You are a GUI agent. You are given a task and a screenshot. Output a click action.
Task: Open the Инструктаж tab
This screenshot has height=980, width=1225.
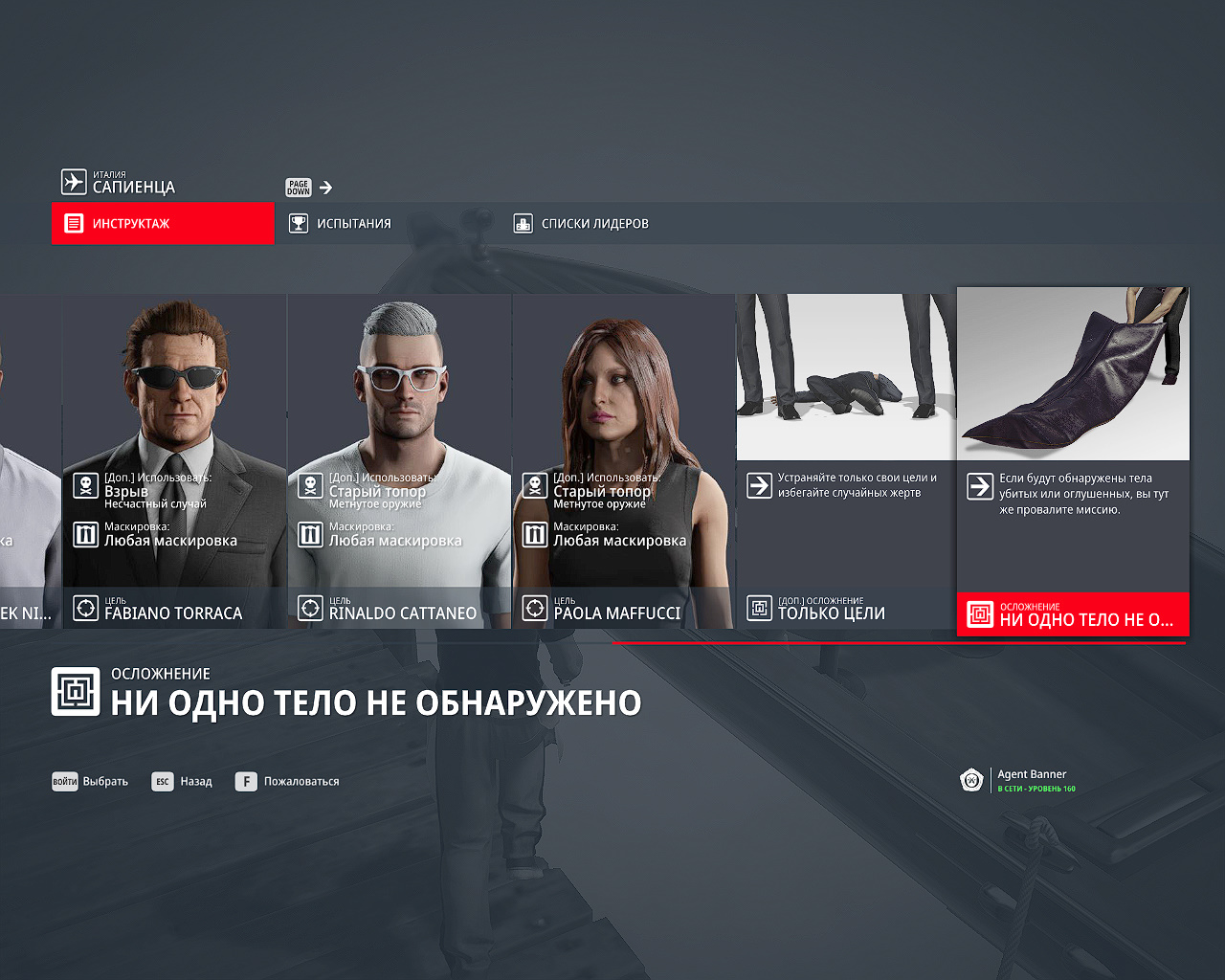(163, 223)
